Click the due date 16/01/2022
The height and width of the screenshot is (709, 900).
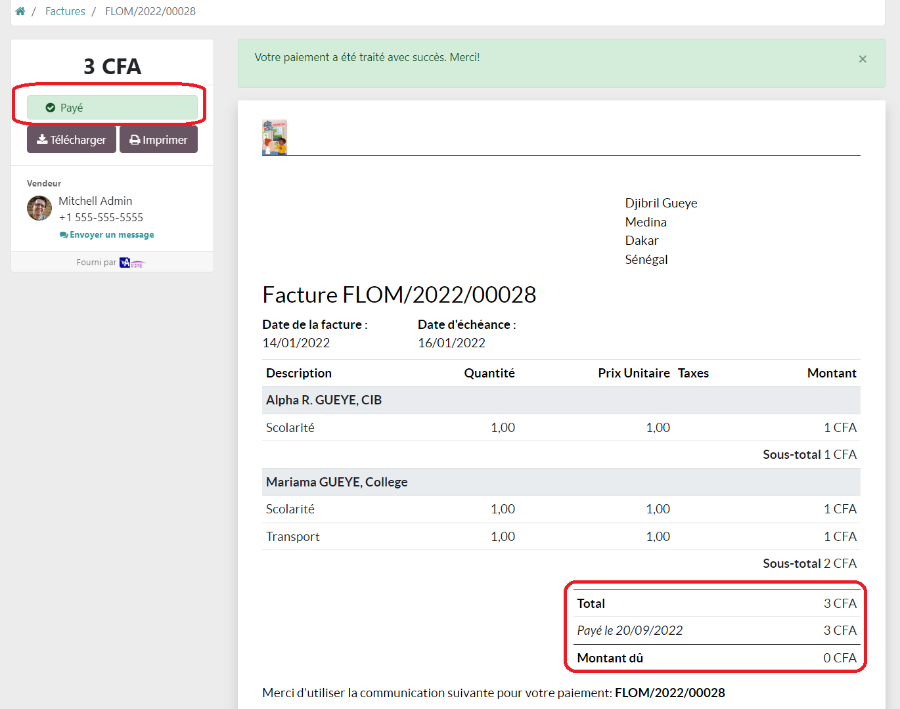451,343
